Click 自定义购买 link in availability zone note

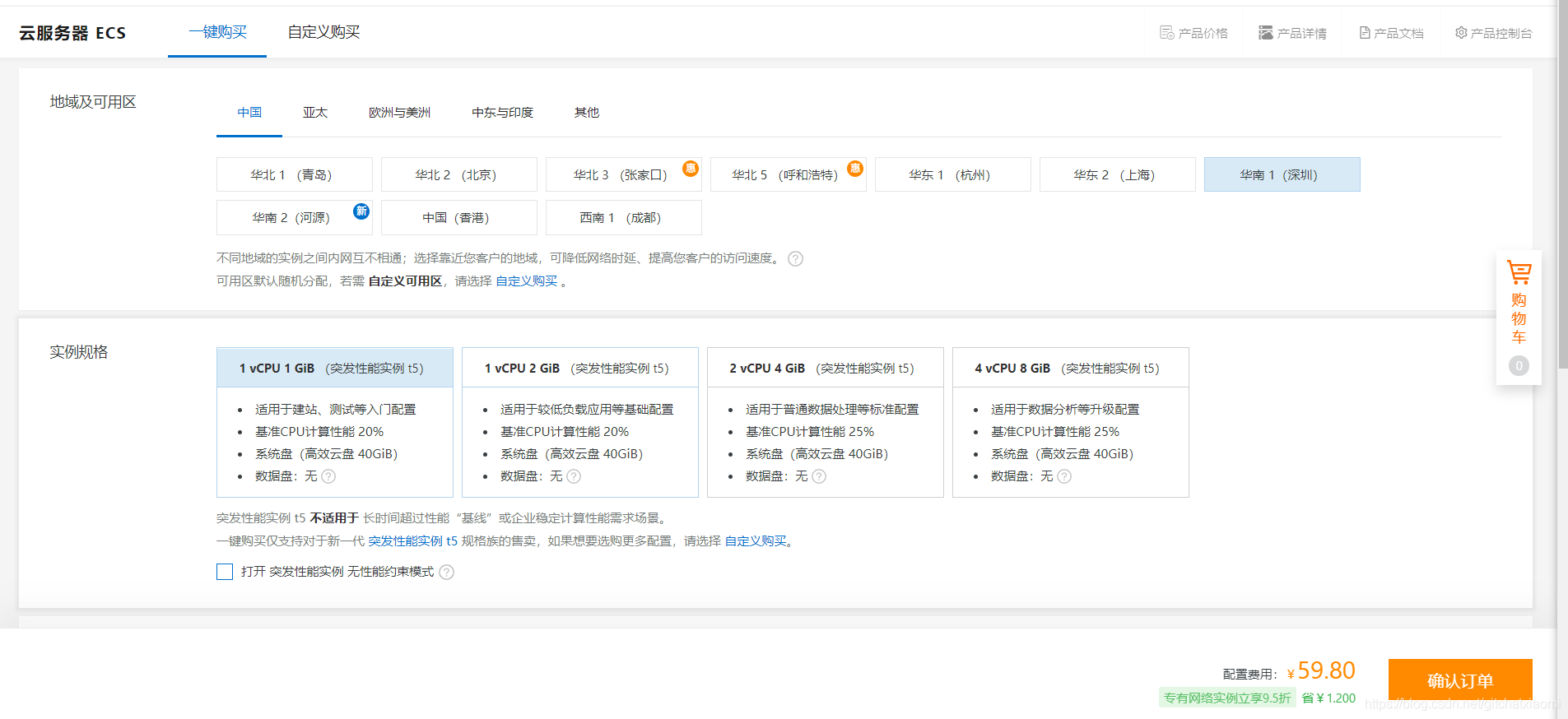tap(527, 281)
